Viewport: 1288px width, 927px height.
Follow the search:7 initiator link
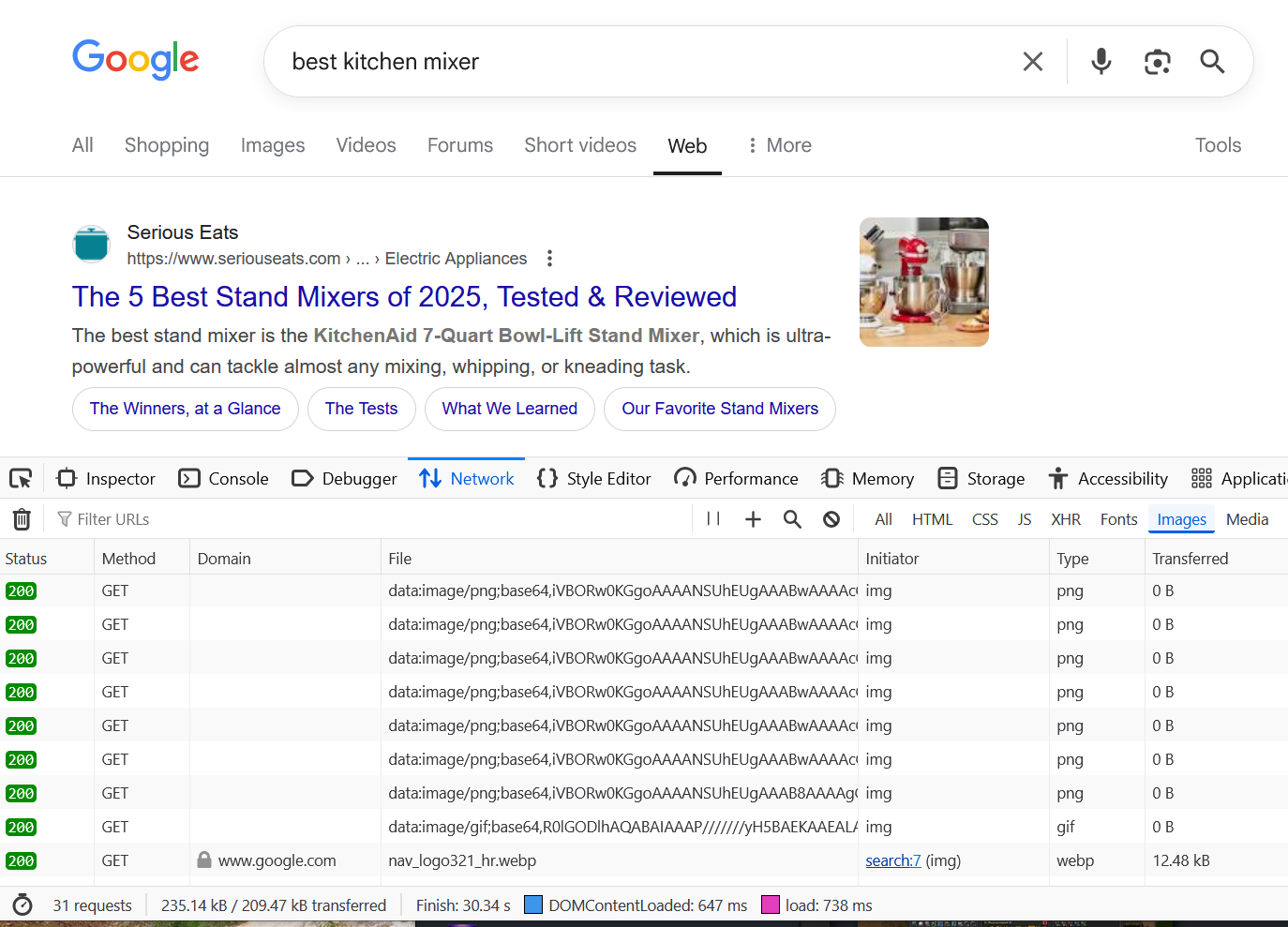pos(893,860)
